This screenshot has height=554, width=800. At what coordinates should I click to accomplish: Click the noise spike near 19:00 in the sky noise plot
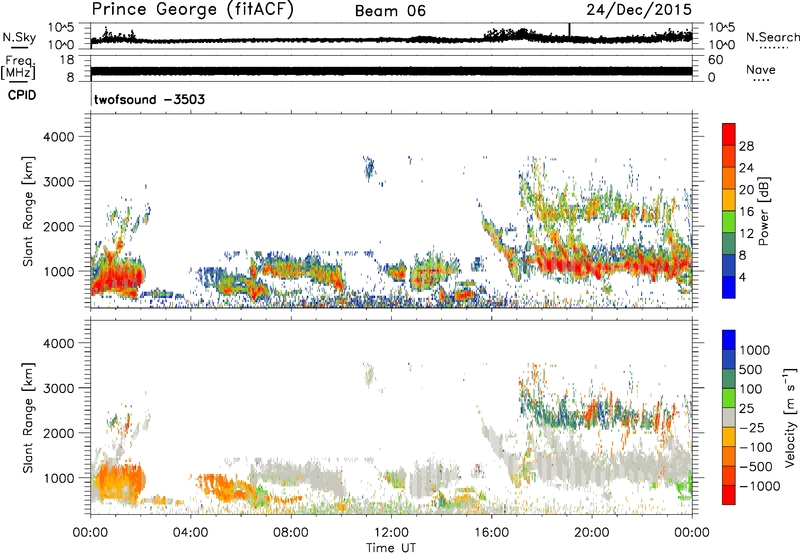tap(569, 30)
